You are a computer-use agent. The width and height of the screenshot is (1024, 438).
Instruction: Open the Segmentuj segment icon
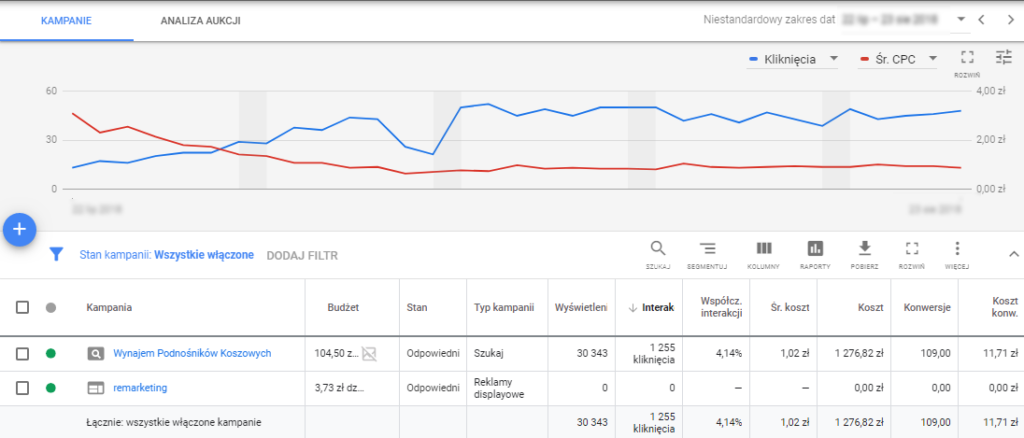coord(708,249)
